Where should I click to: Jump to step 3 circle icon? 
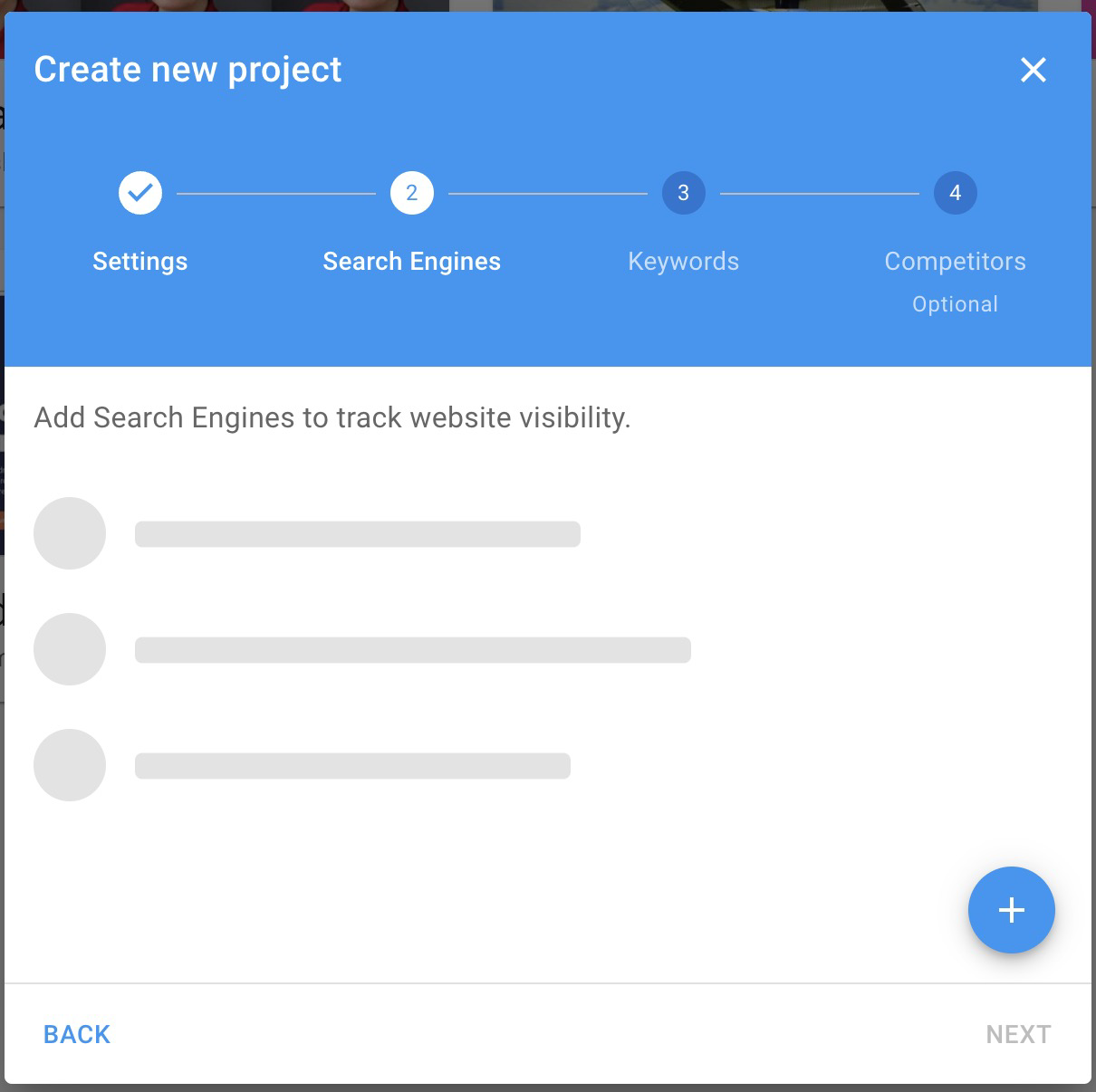coord(684,193)
